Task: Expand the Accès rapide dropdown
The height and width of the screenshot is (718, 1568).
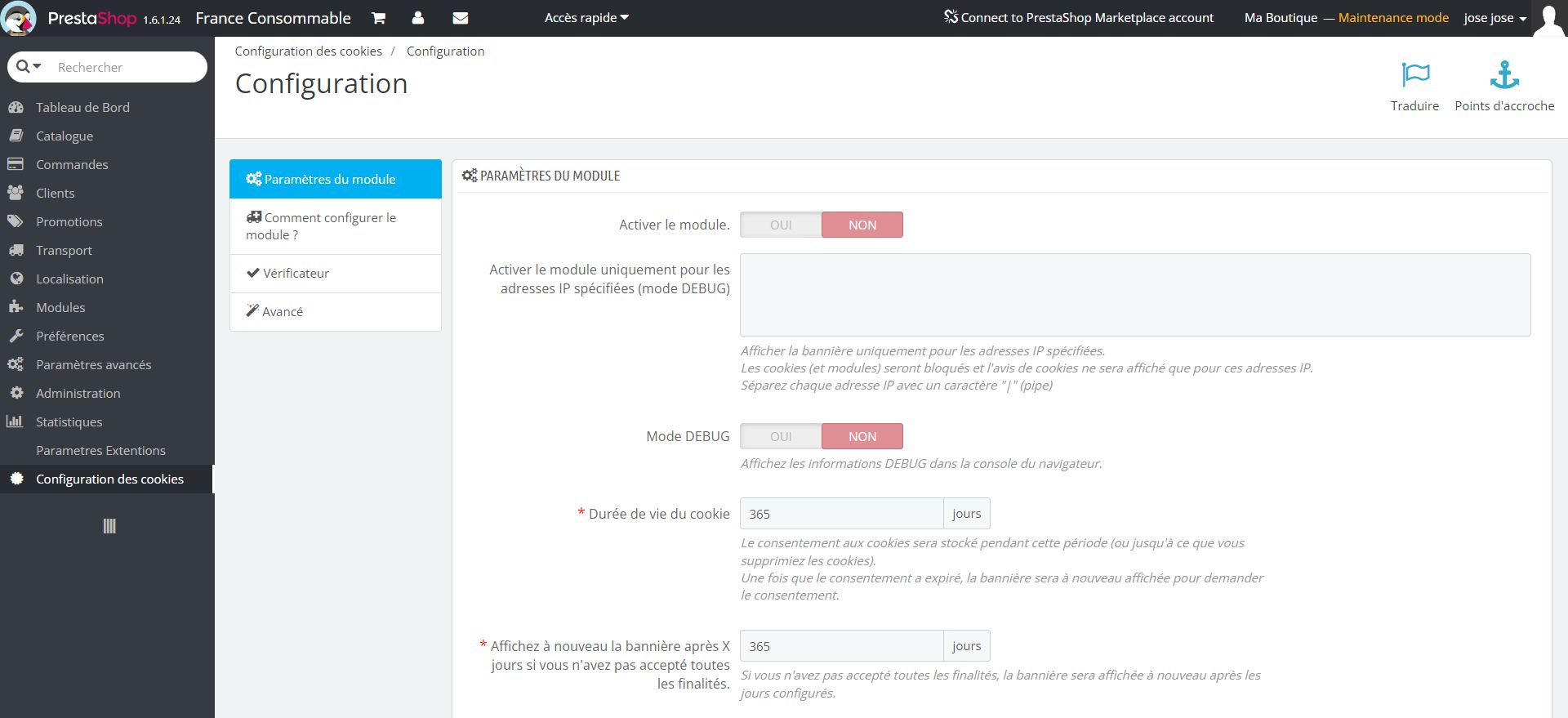Action: (x=586, y=18)
